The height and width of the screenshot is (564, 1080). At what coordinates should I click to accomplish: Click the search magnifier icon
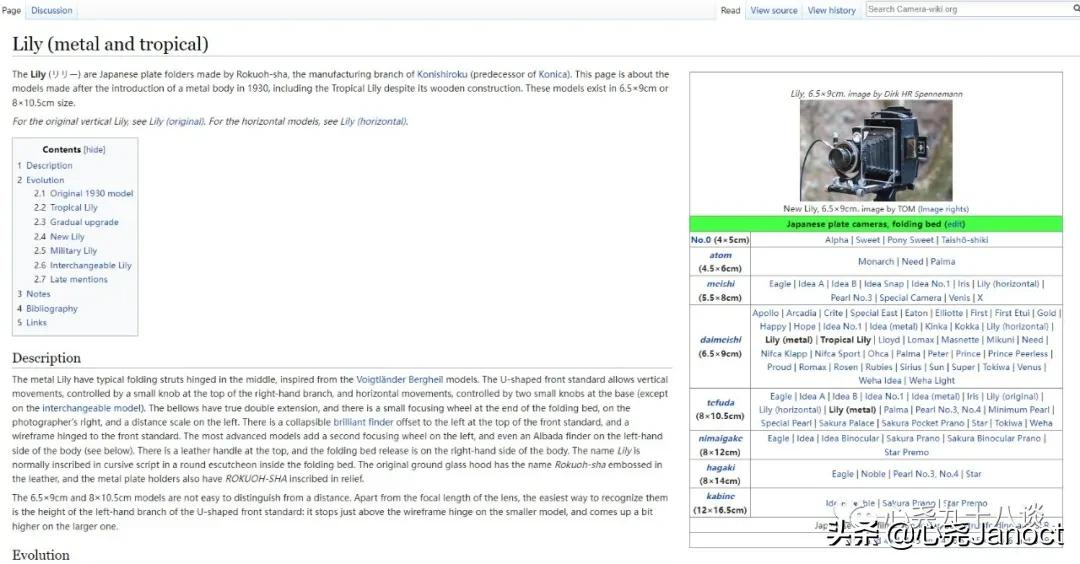(1076, 9)
